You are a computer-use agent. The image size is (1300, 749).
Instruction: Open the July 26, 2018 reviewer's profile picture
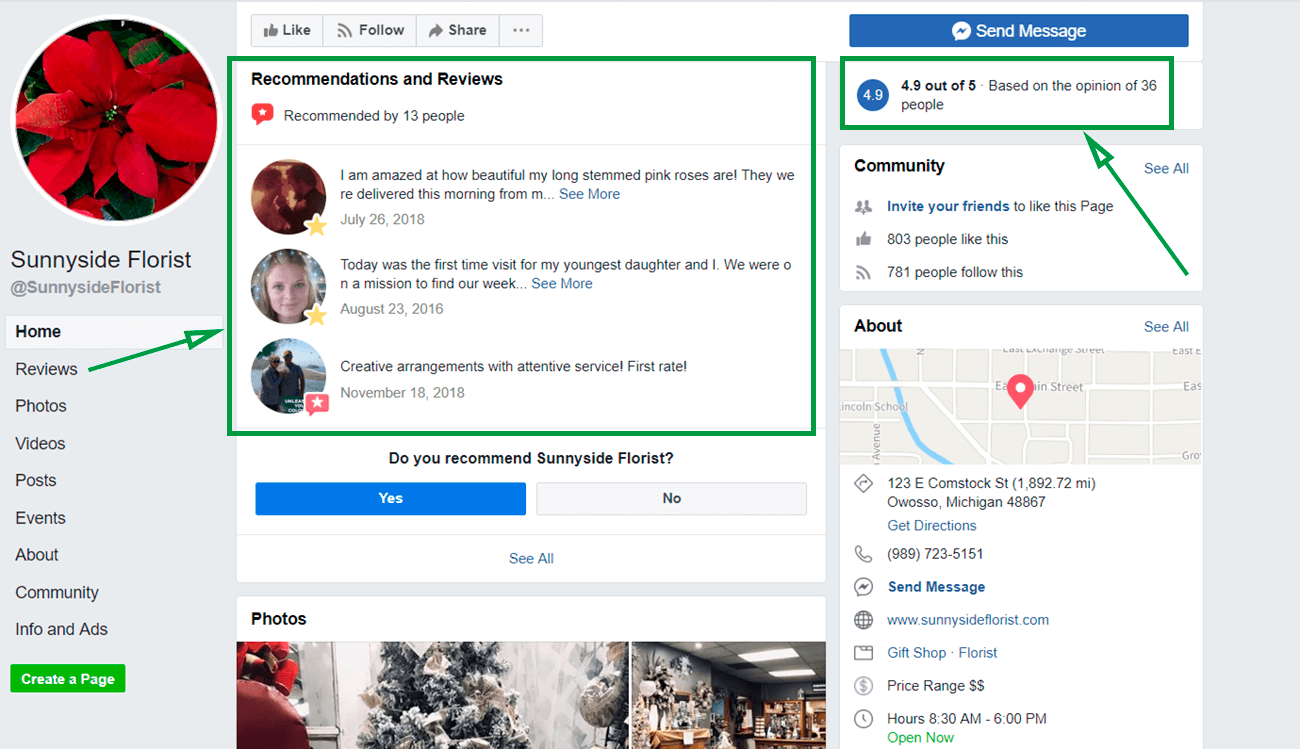tap(288, 197)
